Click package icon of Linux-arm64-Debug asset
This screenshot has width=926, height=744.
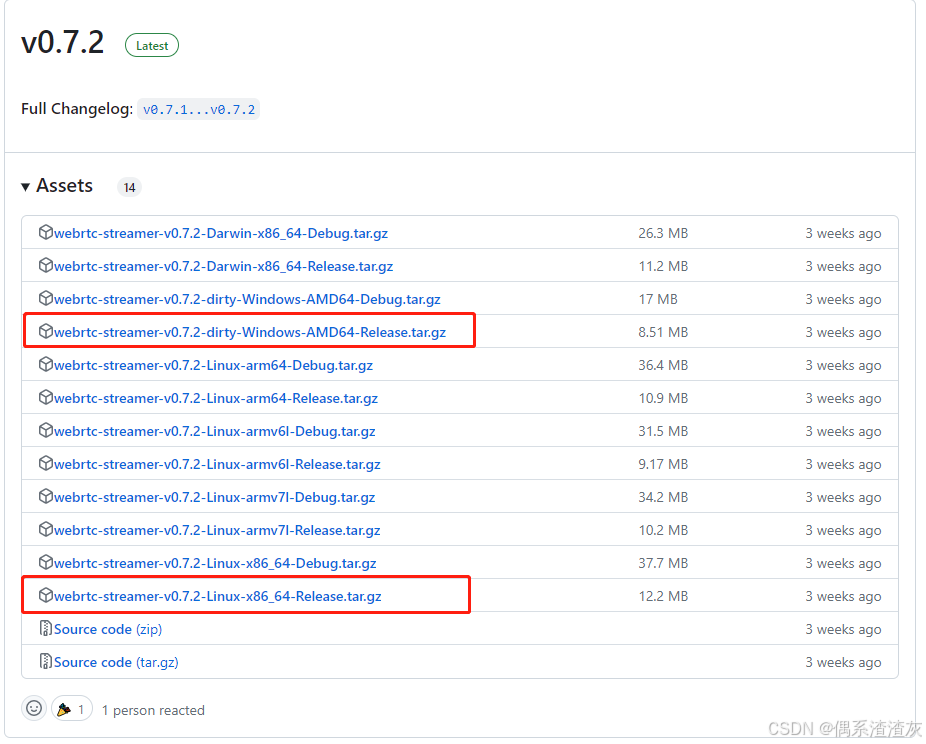coord(46,364)
